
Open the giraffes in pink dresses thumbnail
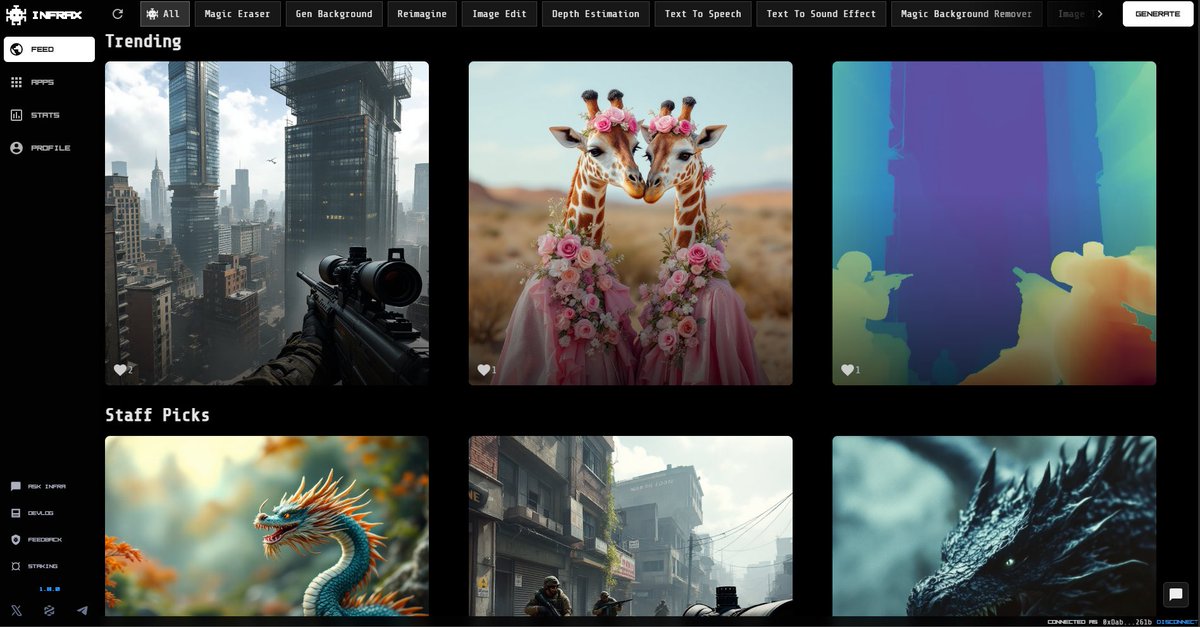pyautogui.click(x=630, y=223)
